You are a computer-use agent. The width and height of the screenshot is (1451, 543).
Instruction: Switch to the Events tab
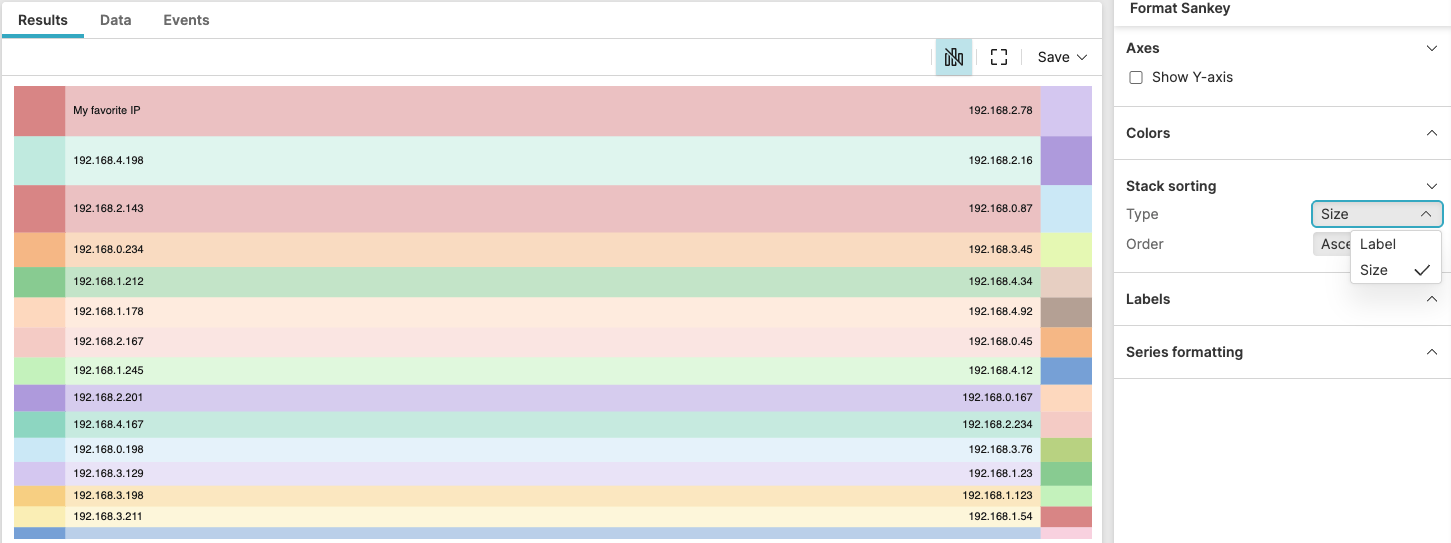186,20
